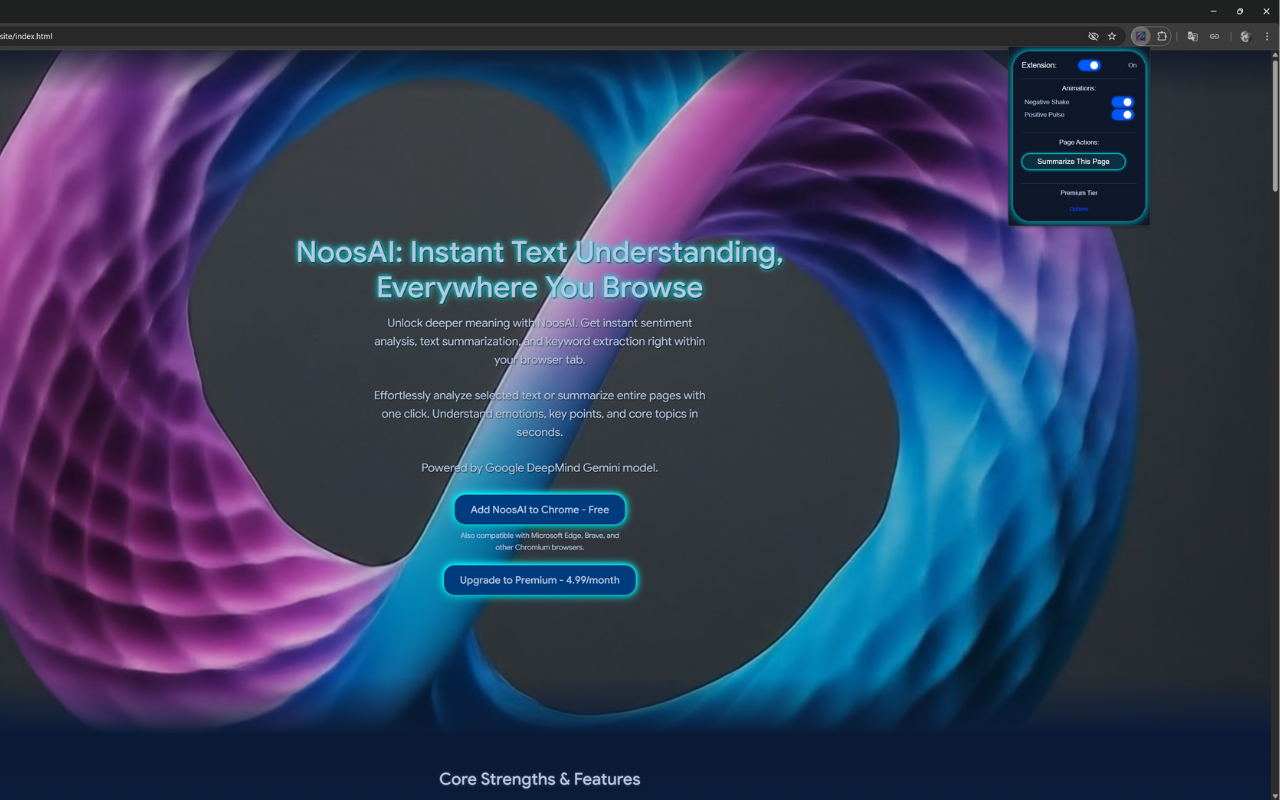Disable the Positive Pulse animation toggle
1280x800 pixels.
1122,115
